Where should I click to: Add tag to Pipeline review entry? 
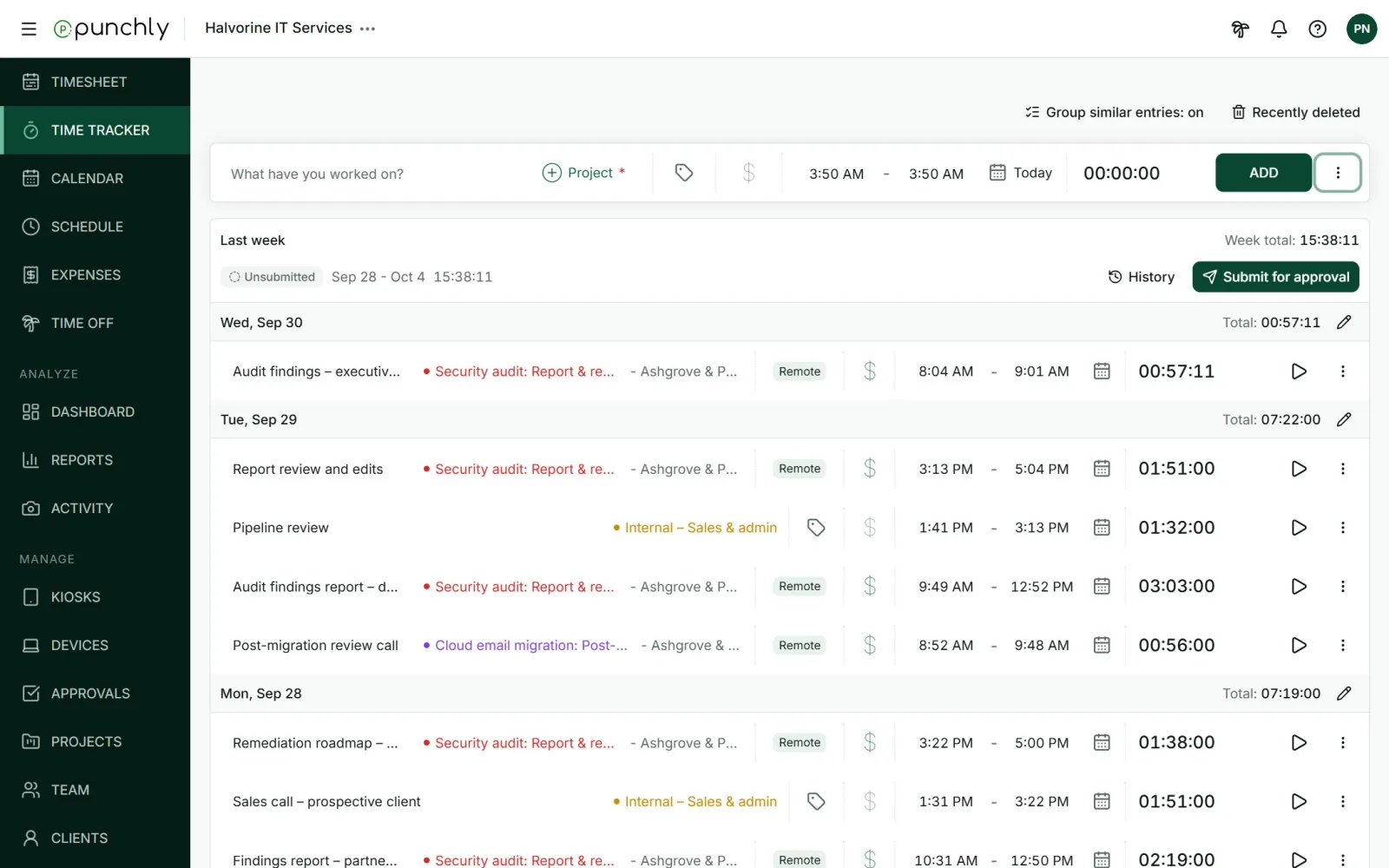click(x=816, y=528)
